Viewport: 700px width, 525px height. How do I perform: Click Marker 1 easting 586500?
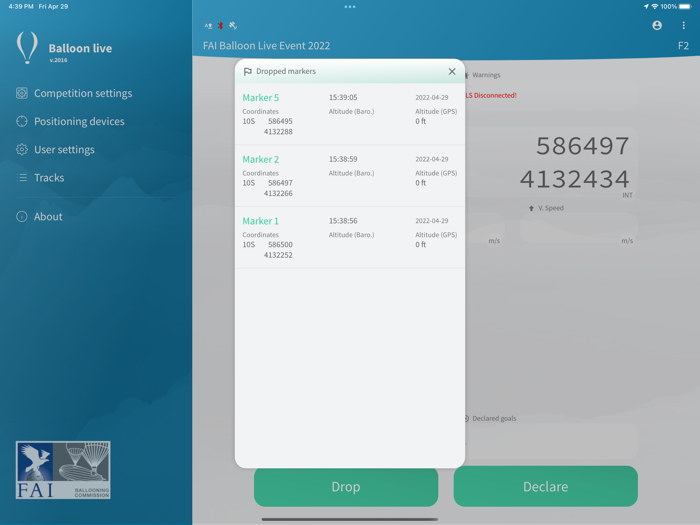280,245
